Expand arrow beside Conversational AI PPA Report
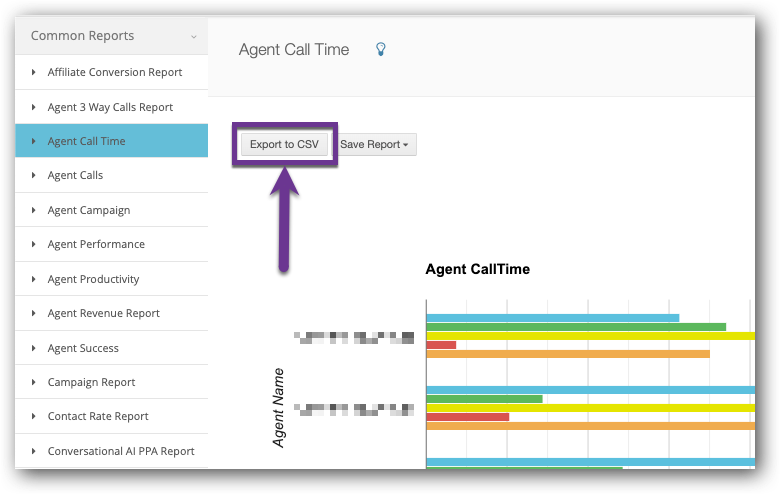 pos(33,451)
